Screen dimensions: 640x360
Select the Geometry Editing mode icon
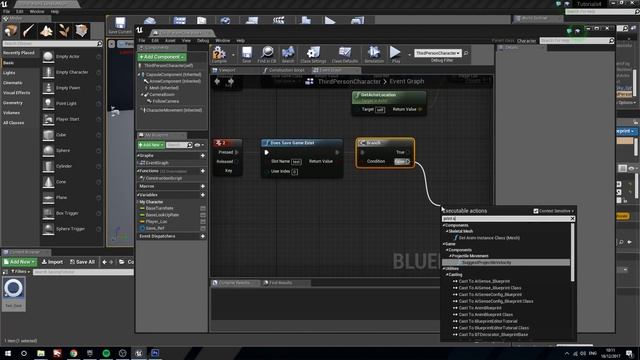pos(82,31)
